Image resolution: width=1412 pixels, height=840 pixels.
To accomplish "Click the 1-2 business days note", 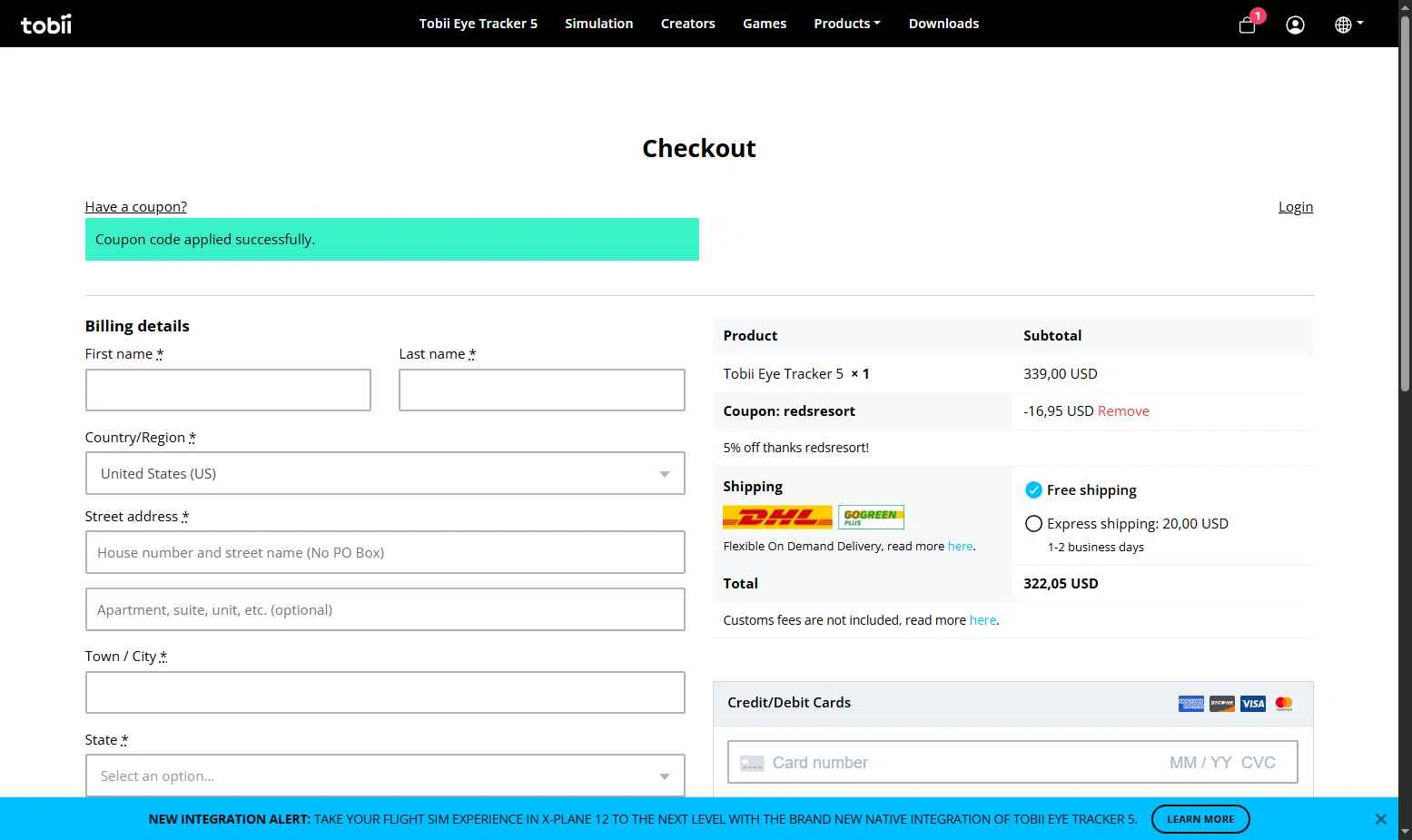I will tap(1096, 548).
